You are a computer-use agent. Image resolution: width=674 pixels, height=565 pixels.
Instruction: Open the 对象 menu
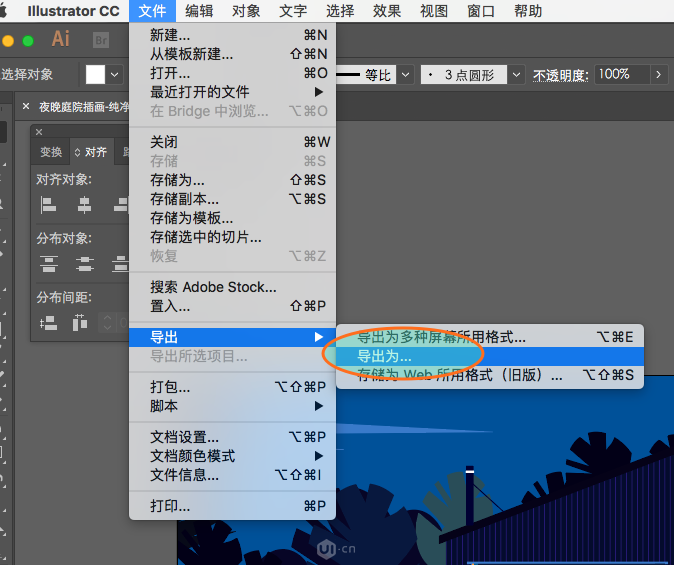(246, 11)
